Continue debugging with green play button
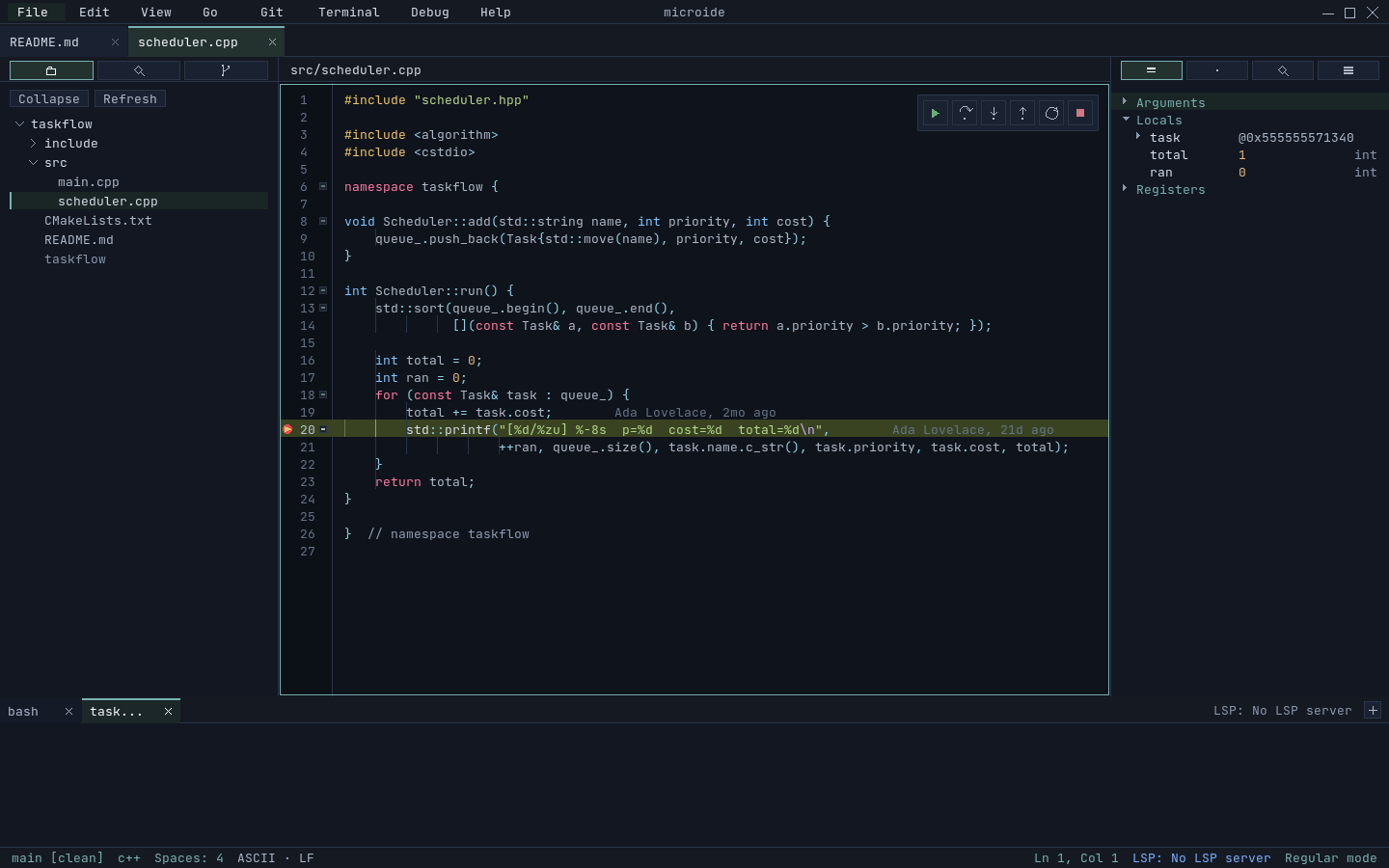 tap(935, 113)
